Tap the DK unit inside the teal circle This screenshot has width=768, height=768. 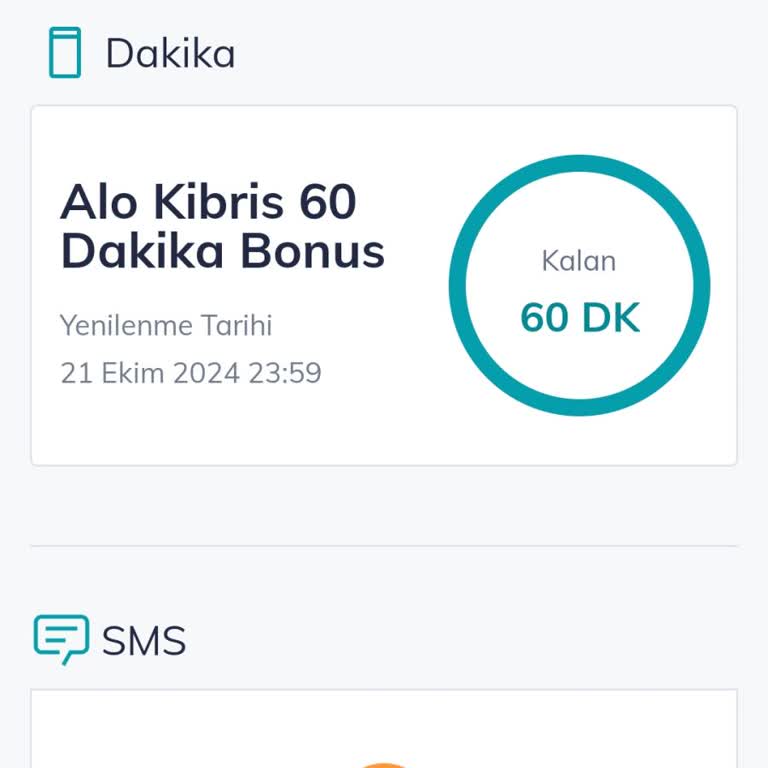pyautogui.click(x=610, y=318)
